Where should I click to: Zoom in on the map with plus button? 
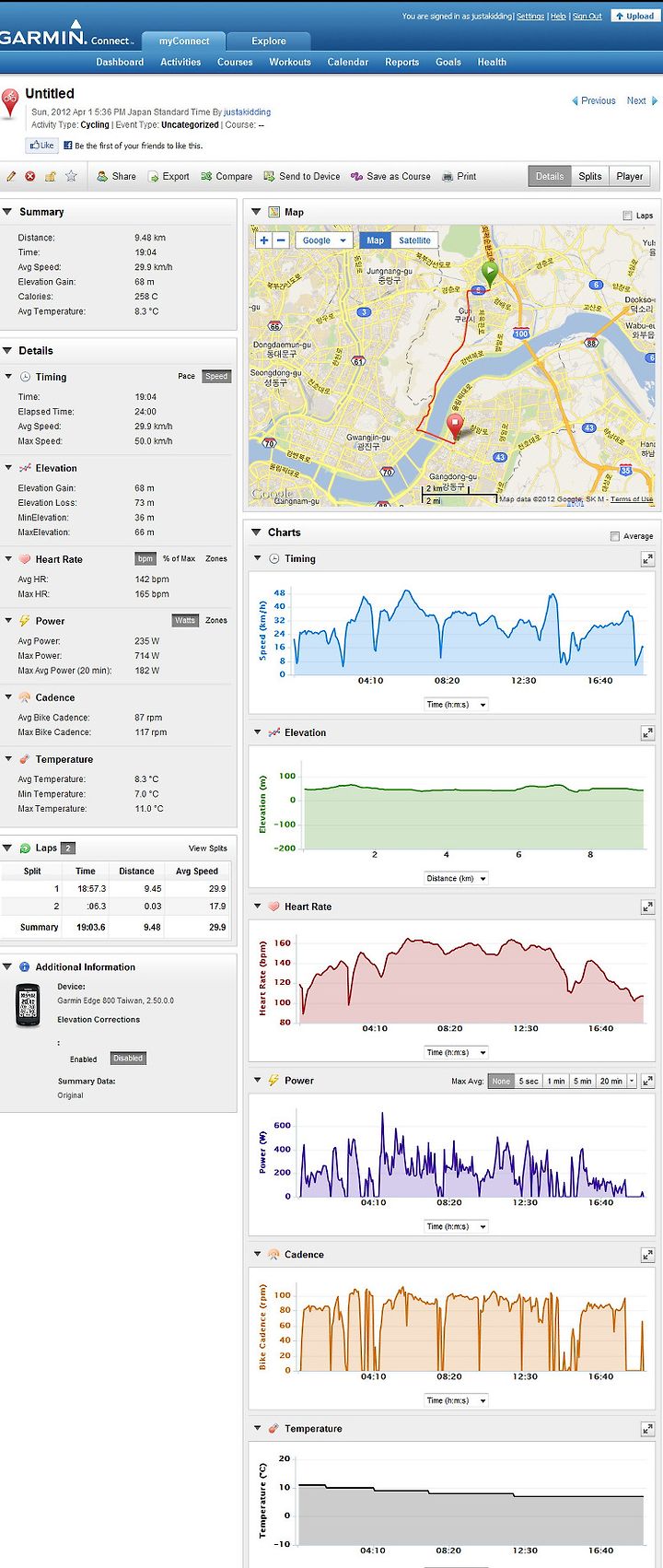click(263, 240)
